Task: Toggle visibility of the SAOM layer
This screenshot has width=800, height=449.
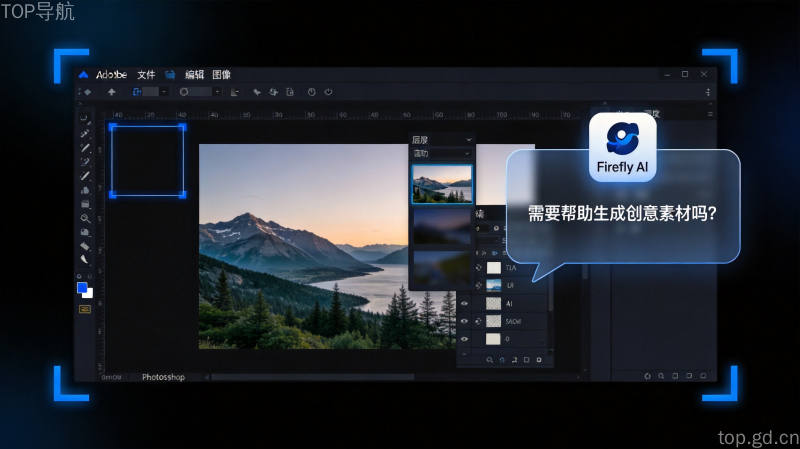Action: point(464,321)
